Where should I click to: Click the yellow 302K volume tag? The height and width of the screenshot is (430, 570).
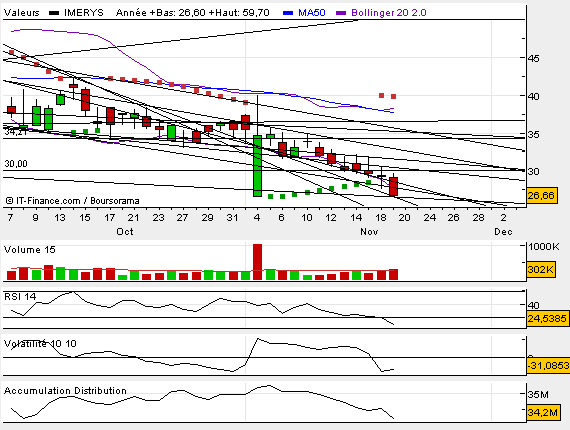(x=541, y=270)
